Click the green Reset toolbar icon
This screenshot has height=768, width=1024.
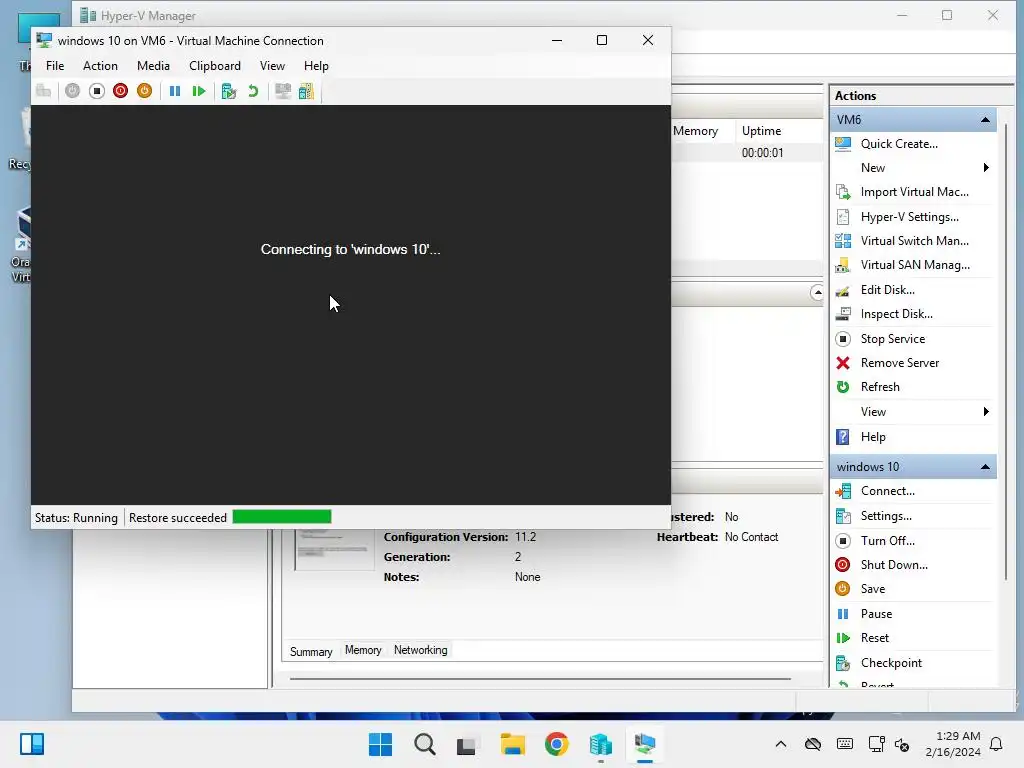pos(199,91)
